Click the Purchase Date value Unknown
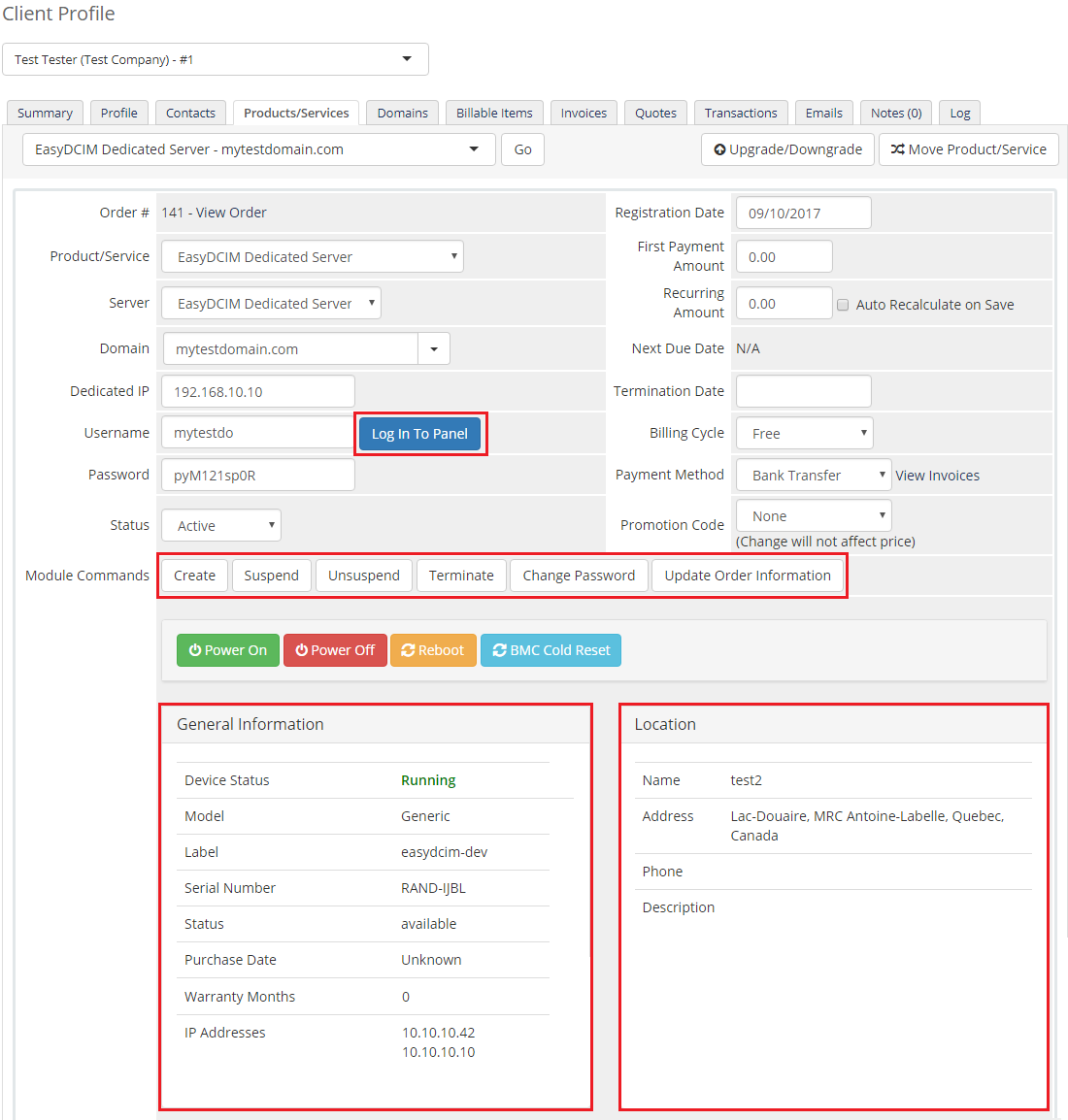 [x=431, y=959]
